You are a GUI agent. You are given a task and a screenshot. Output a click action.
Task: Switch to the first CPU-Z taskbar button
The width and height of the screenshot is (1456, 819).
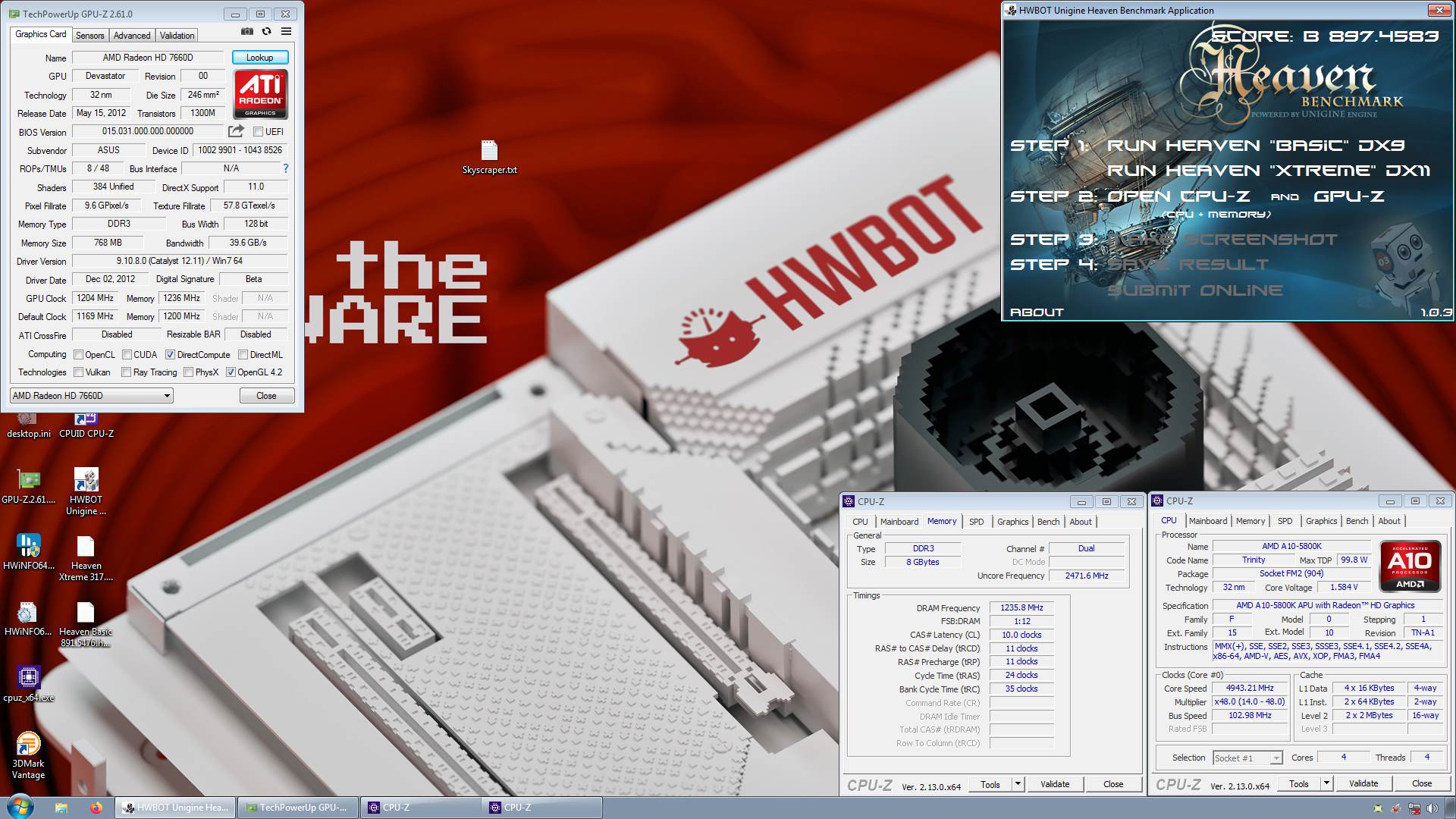(420, 808)
